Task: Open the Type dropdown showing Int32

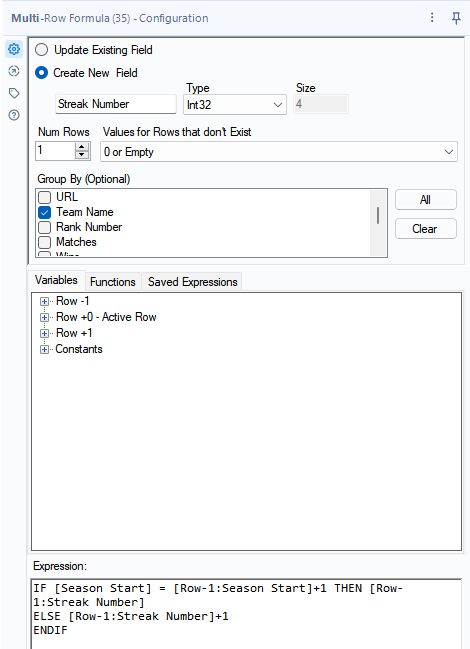Action: click(235, 105)
